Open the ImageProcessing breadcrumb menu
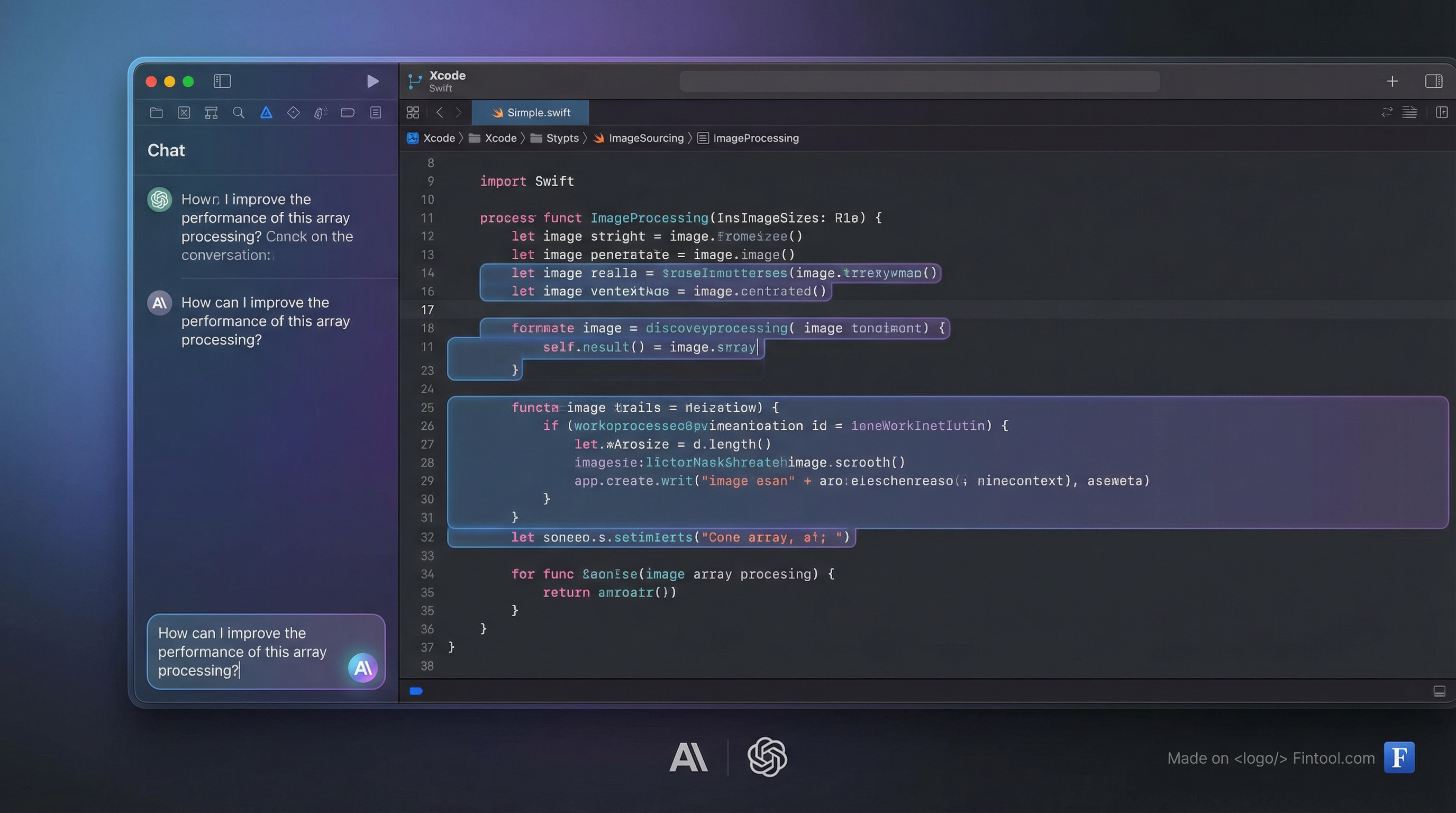Screen dimensions: 1456x813 coord(755,138)
